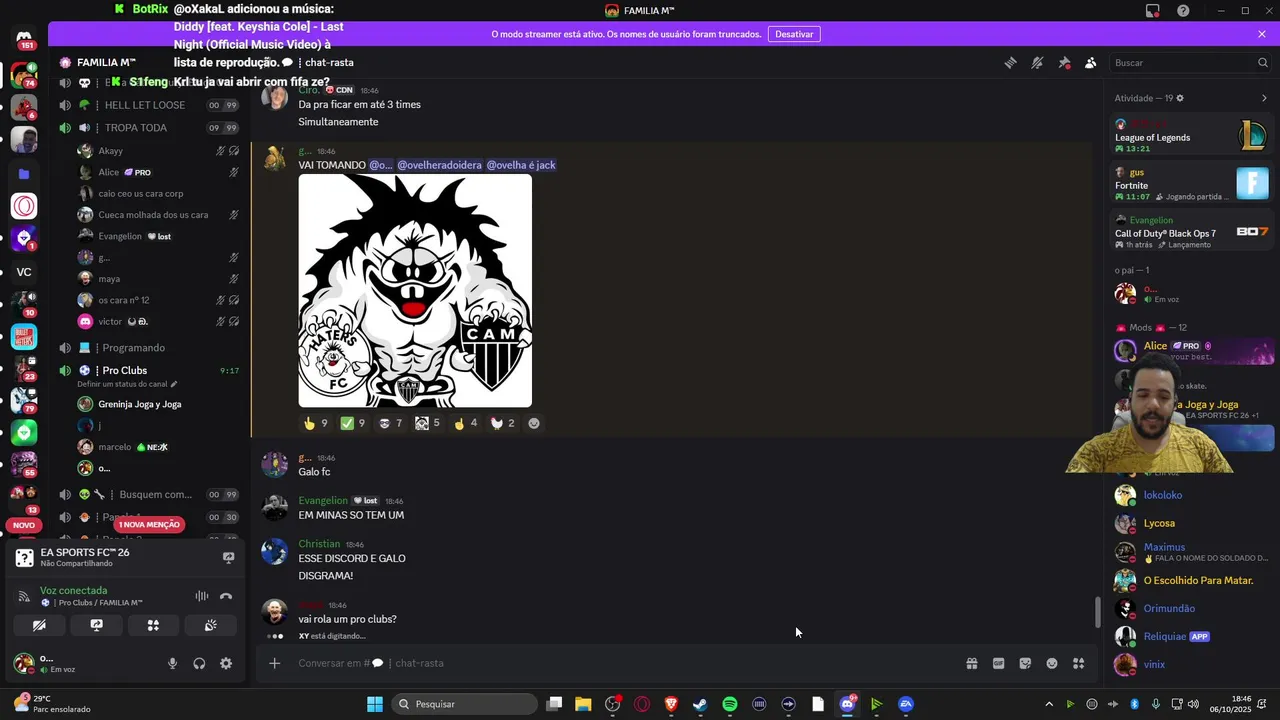Click the 1 NOVA MENÇÃO pill
Image resolution: width=1280 pixels, height=720 pixels.
149,525
